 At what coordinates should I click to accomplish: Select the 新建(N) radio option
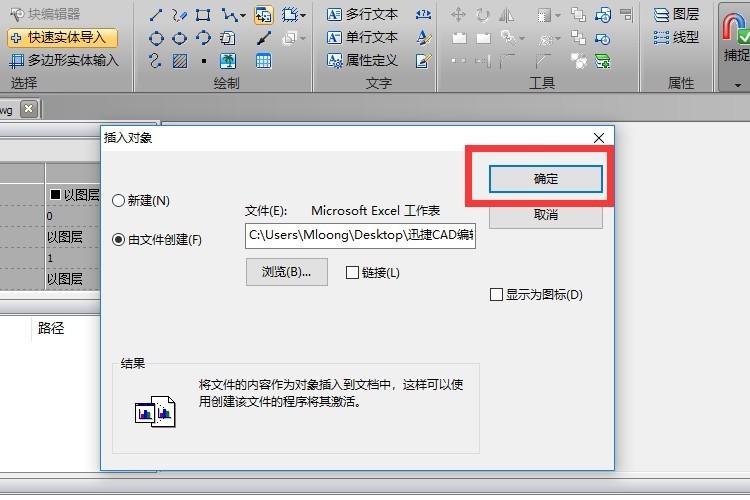point(141,200)
